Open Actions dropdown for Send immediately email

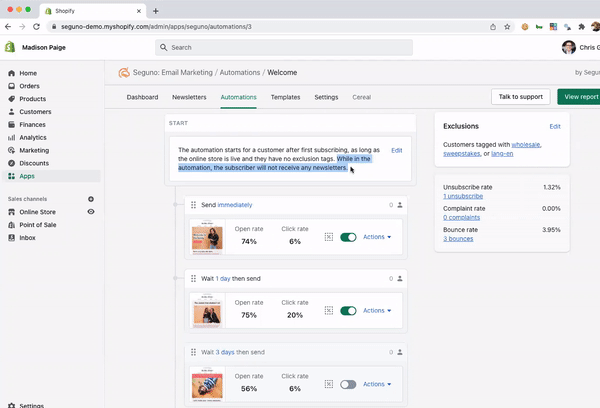377,238
